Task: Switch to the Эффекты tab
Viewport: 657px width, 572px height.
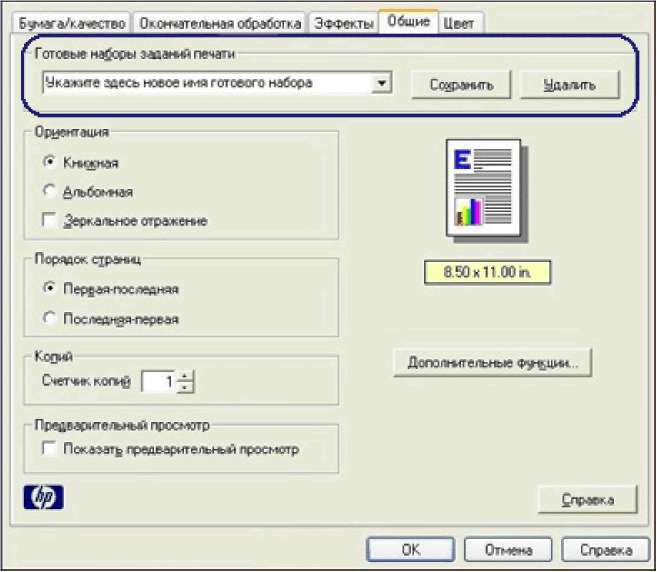Action: tap(342, 22)
